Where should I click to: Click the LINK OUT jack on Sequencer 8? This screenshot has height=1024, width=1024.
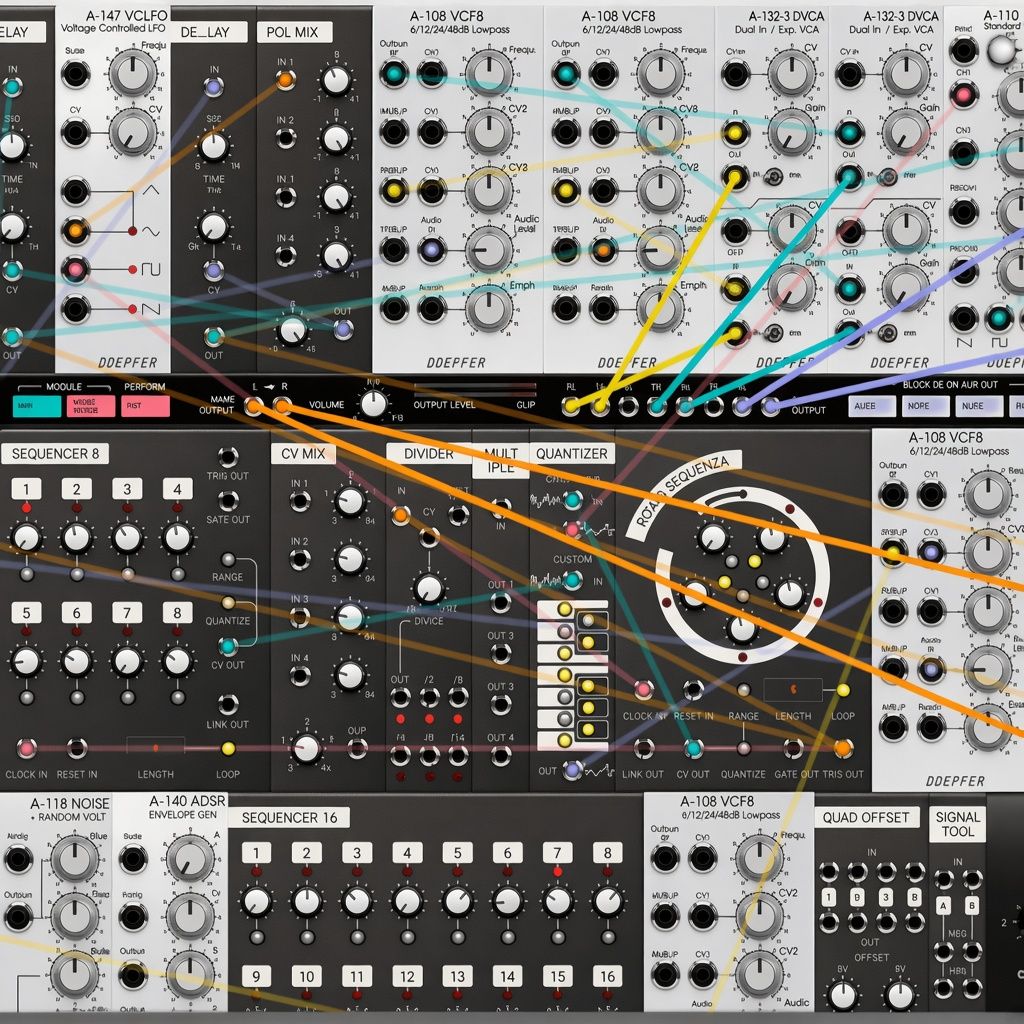(228, 705)
